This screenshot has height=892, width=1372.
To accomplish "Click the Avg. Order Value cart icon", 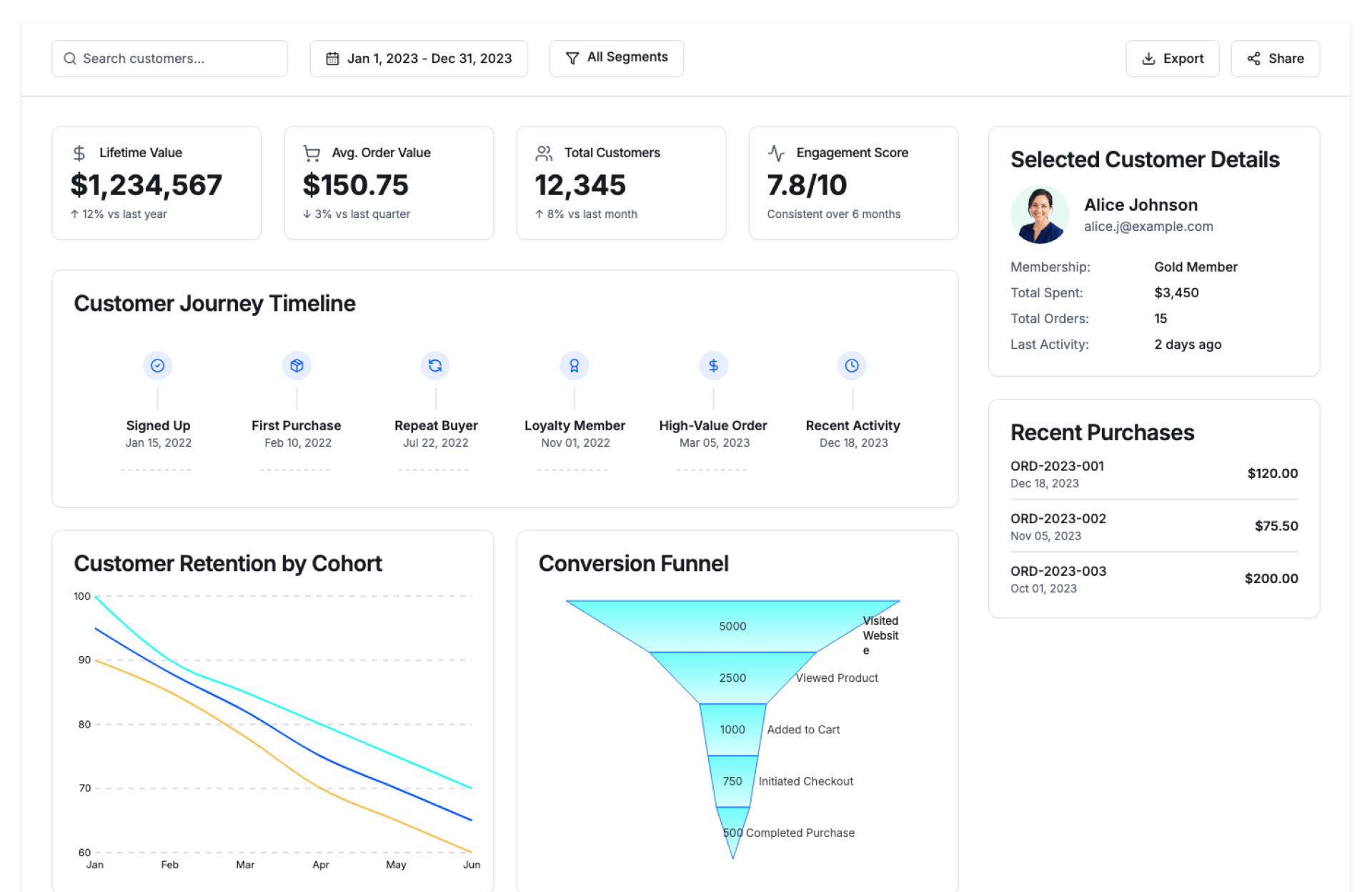I will tap(312, 153).
